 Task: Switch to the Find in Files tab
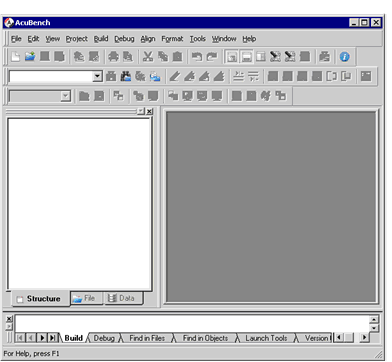[x=147, y=338]
